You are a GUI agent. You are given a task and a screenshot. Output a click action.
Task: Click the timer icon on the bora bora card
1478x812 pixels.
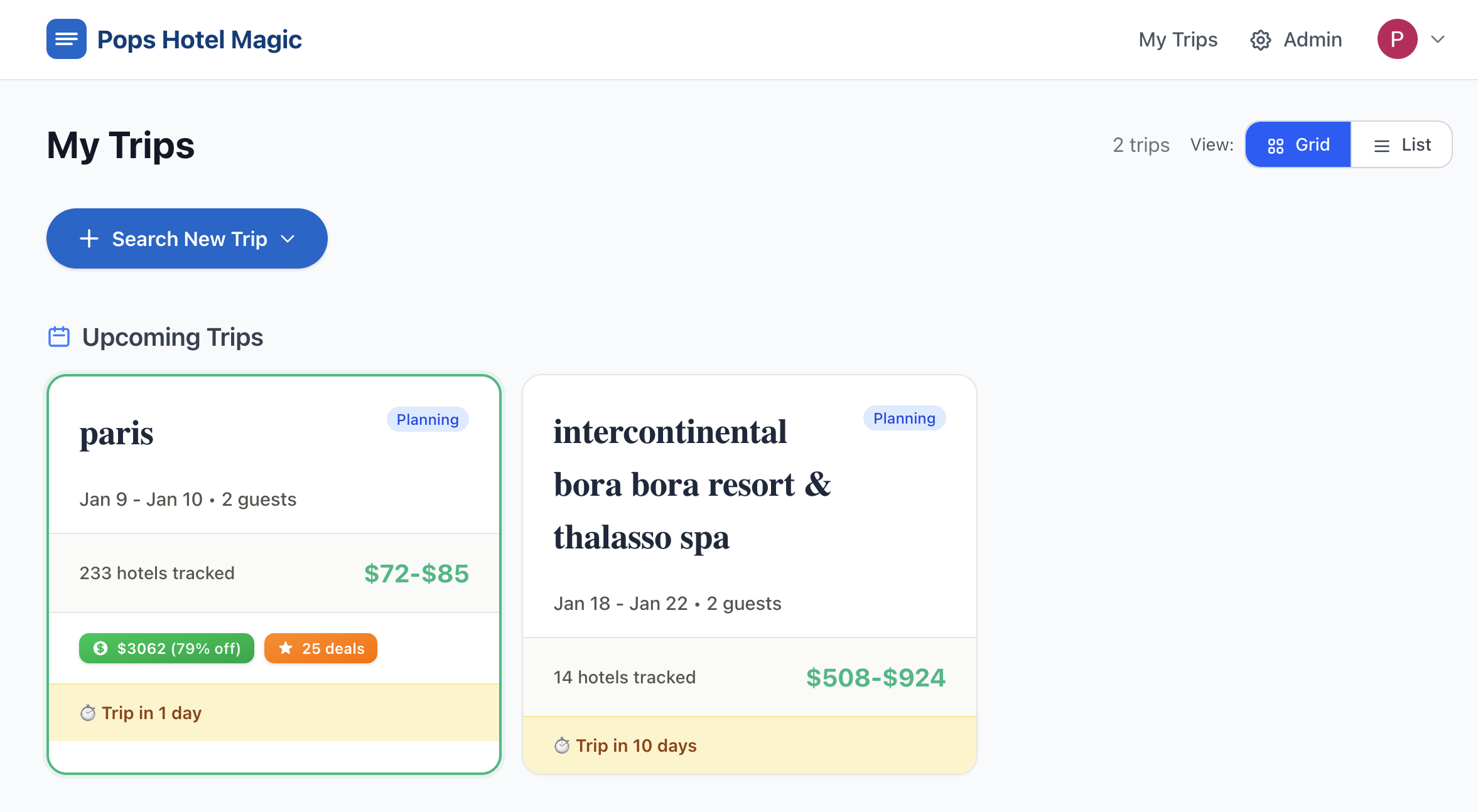[x=563, y=745]
